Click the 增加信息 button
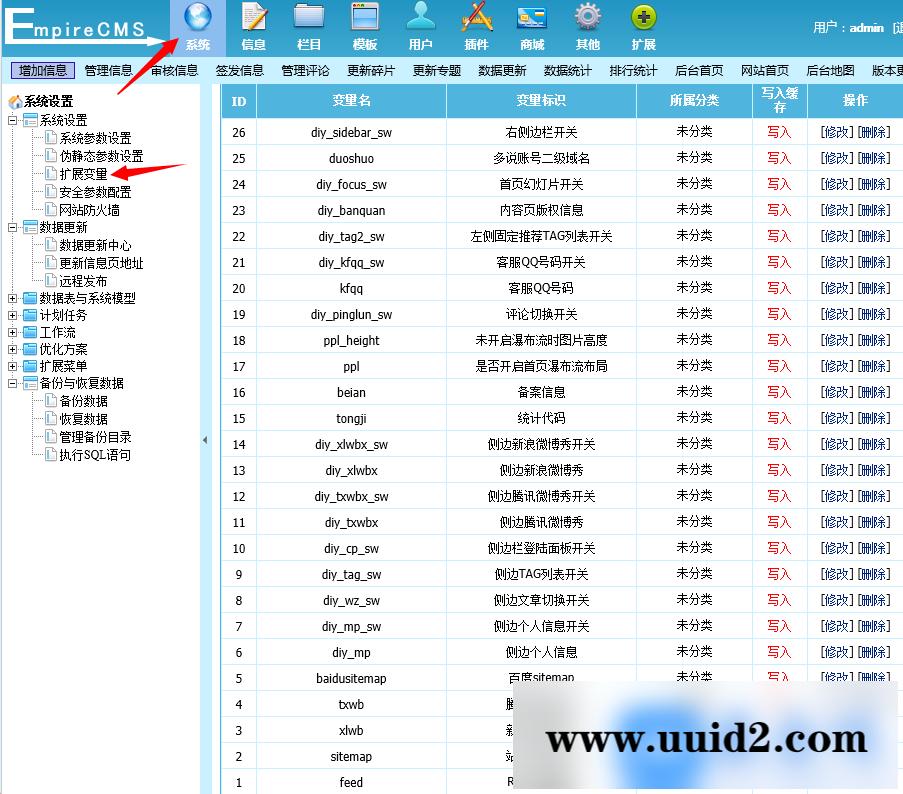Image resolution: width=903 pixels, height=794 pixels. coord(42,70)
